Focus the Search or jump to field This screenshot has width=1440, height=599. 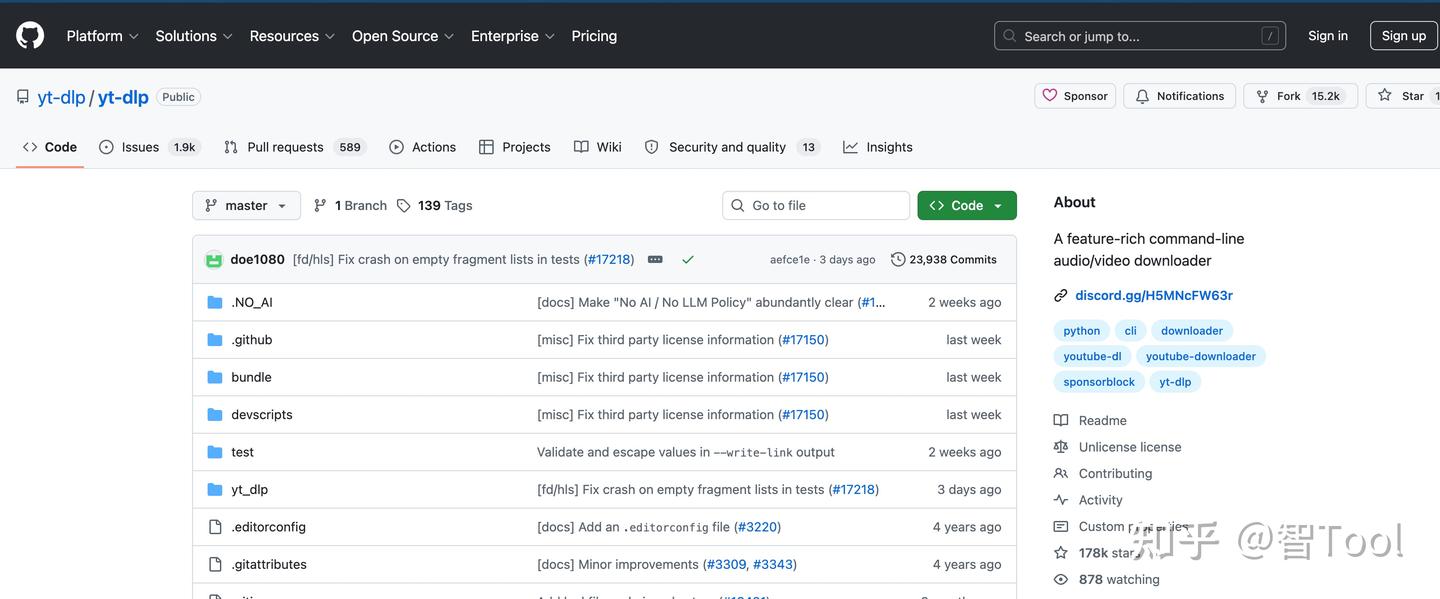point(1140,36)
